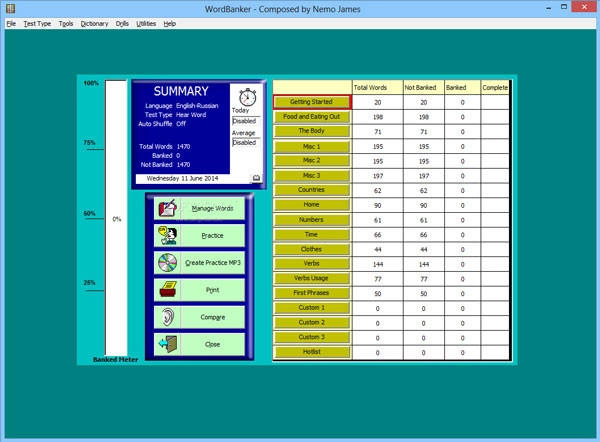Click the stopwatch icon in the Summary panel
Image resolution: width=600 pixels, height=442 pixels.
245,98
